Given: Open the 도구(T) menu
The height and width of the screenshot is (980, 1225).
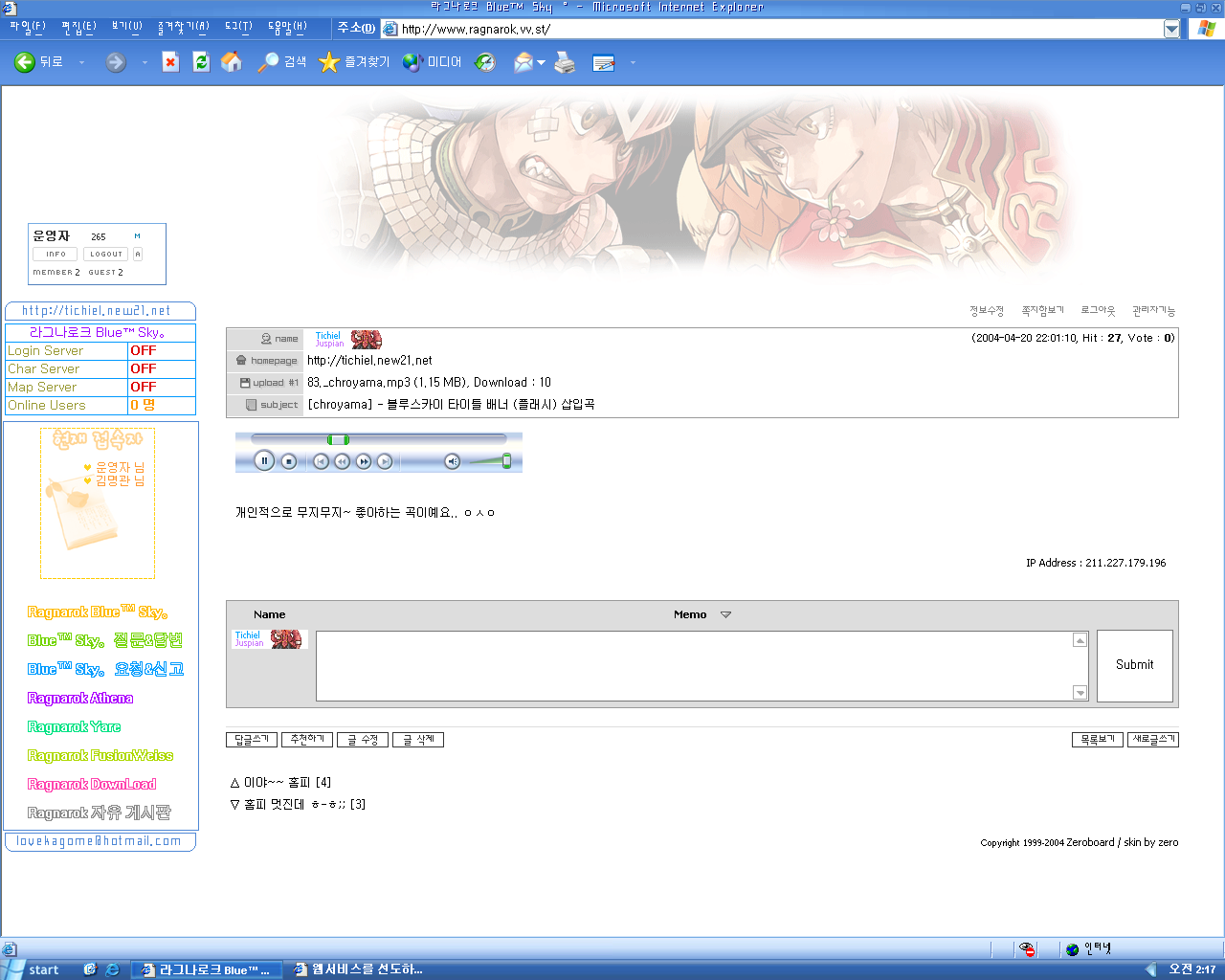Looking at the screenshot, I should pos(238,28).
